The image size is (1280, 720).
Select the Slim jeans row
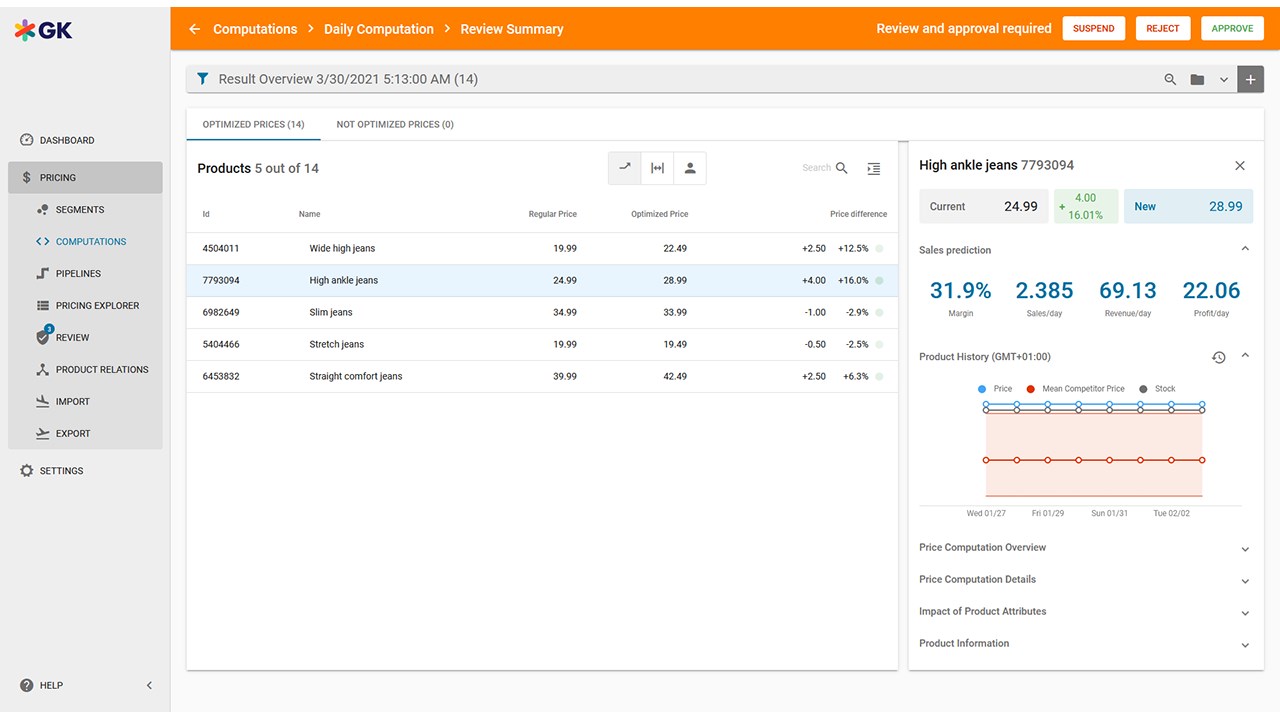pyautogui.click(x=542, y=313)
